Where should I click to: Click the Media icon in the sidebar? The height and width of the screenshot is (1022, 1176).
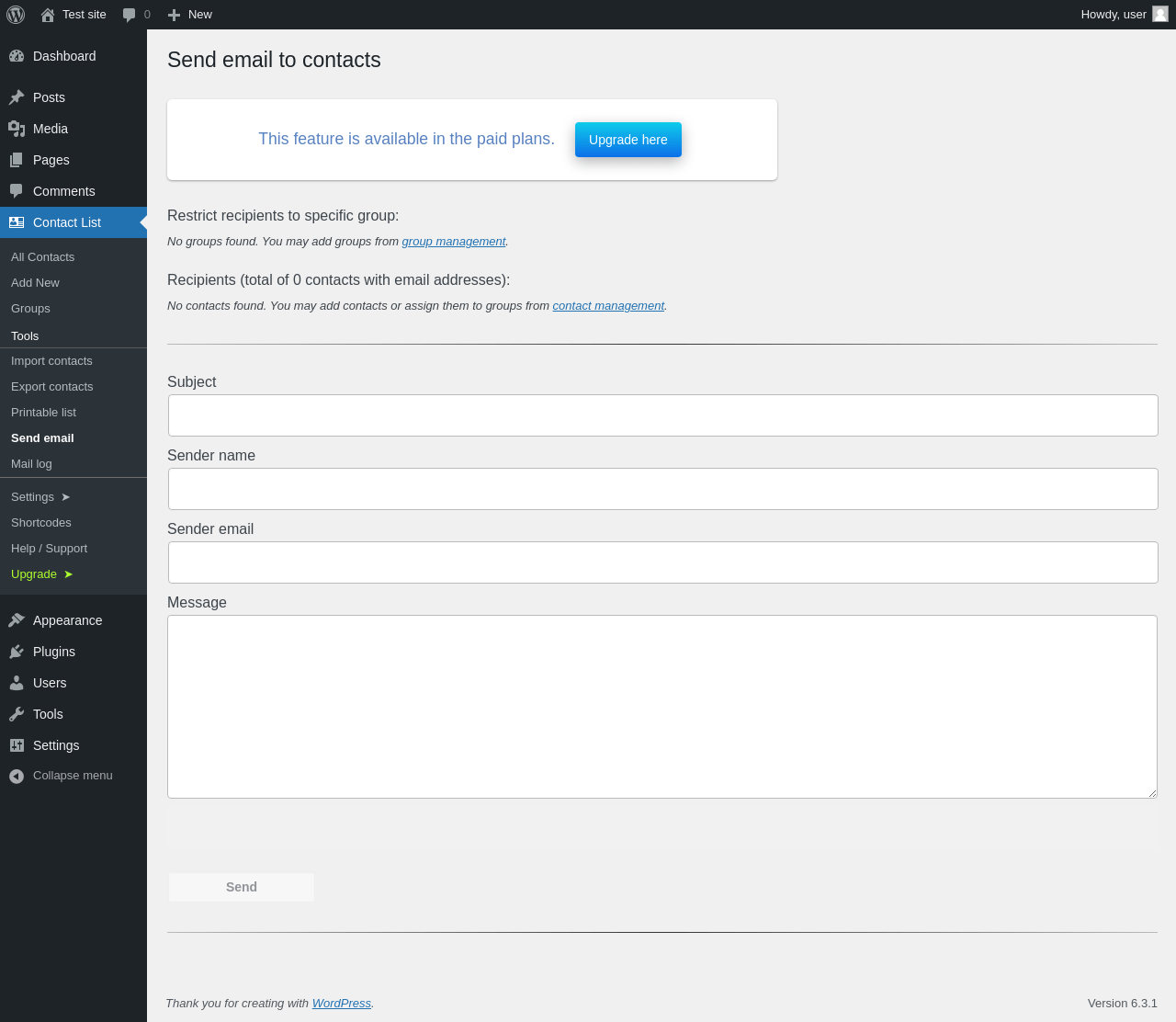(17, 129)
